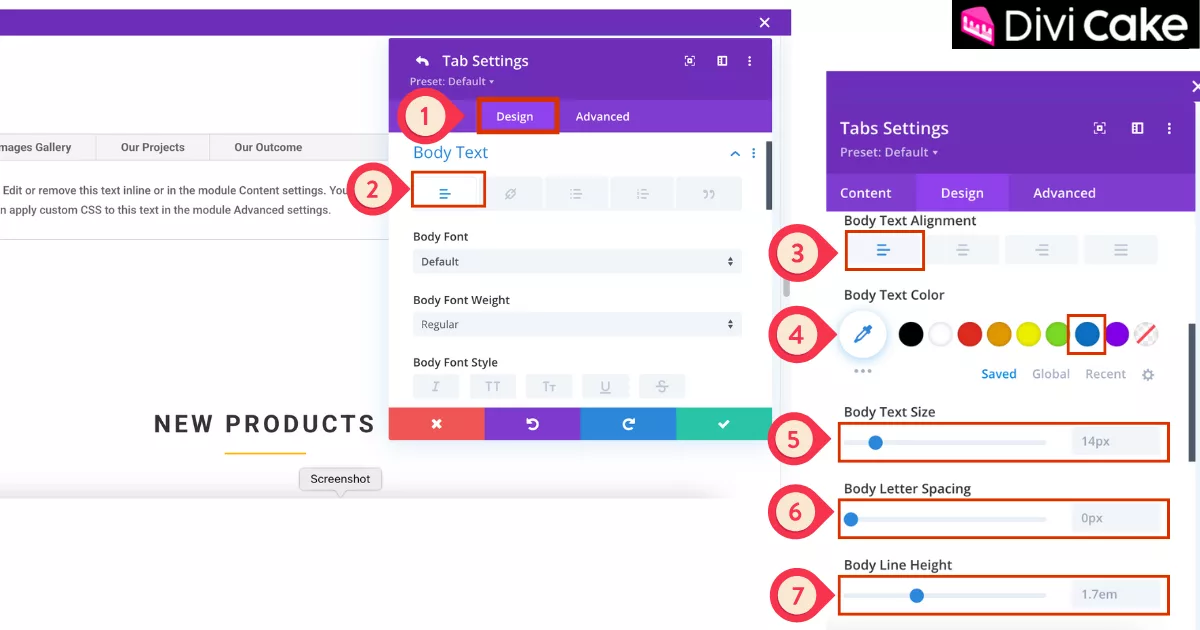This screenshot has width=1200, height=630.
Task: Switch to Design tab in Tabs Settings
Action: click(962, 193)
